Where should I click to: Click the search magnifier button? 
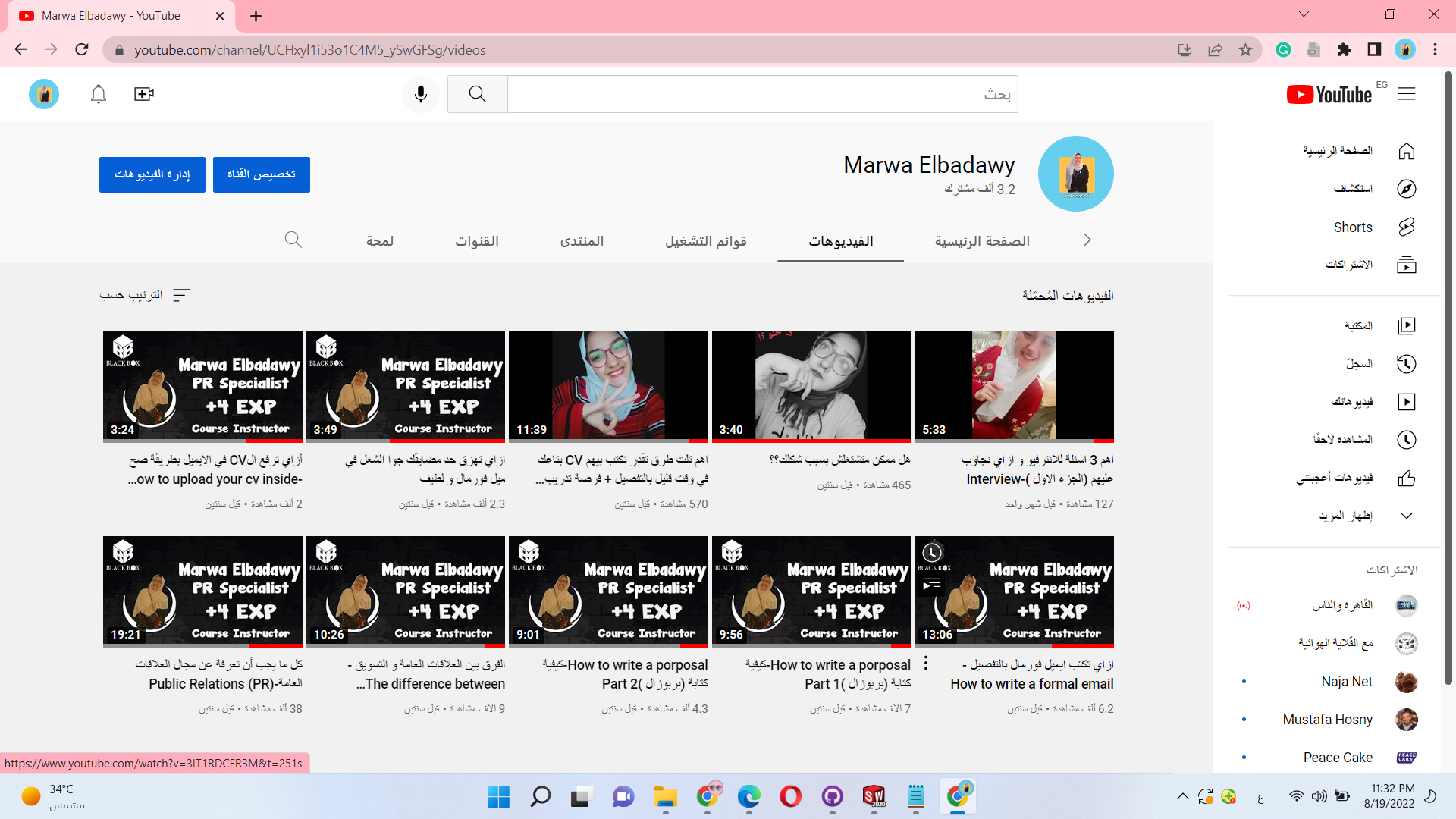477,94
